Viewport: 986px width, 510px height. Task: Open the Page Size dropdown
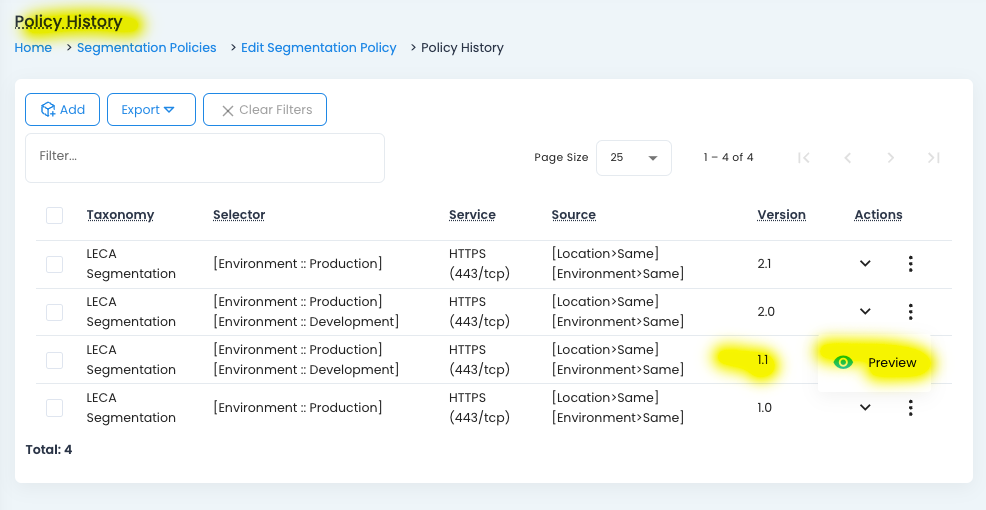tap(633, 158)
